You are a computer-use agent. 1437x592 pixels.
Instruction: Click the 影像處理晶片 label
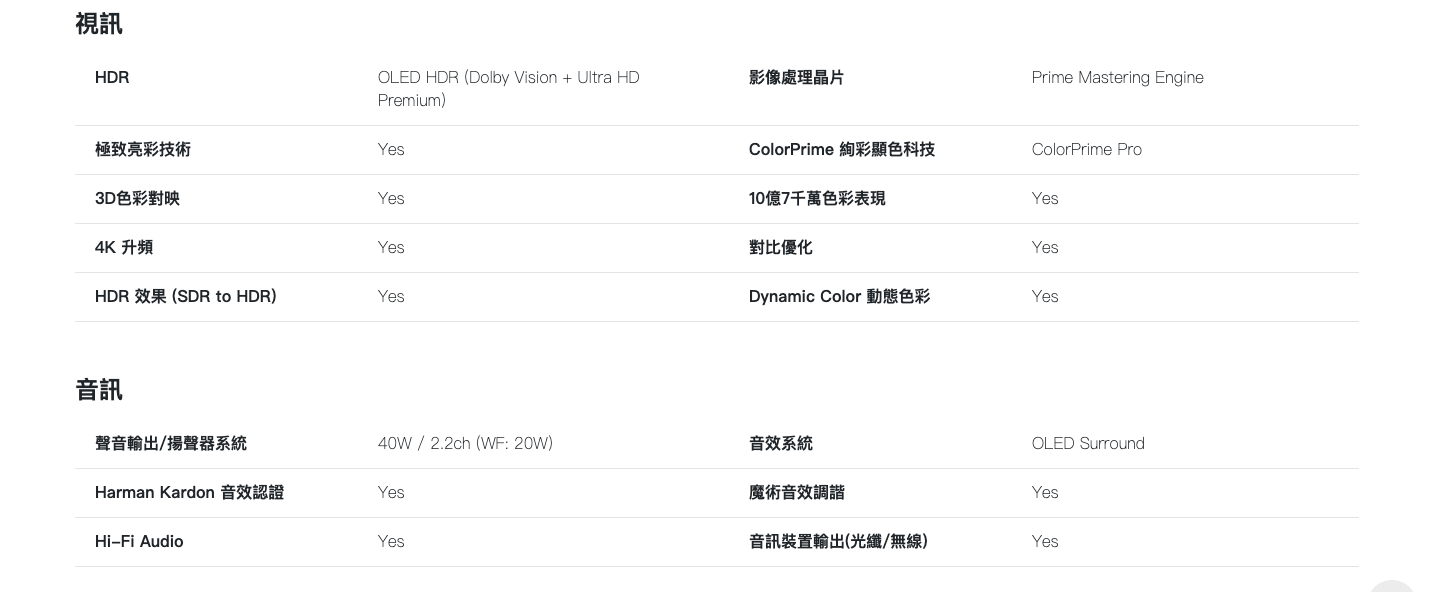[796, 77]
